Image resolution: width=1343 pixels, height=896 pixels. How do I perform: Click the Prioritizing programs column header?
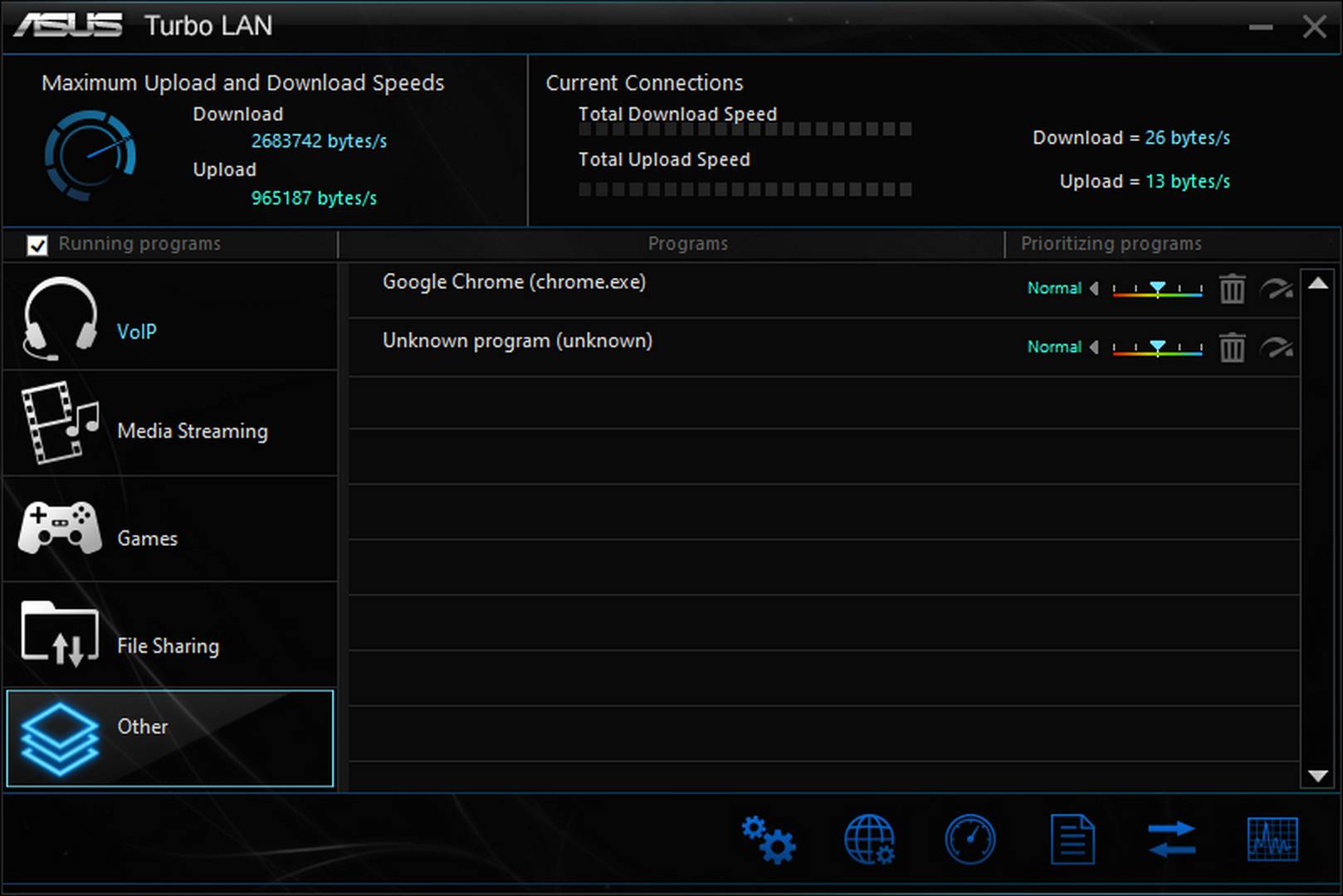coord(1111,244)
